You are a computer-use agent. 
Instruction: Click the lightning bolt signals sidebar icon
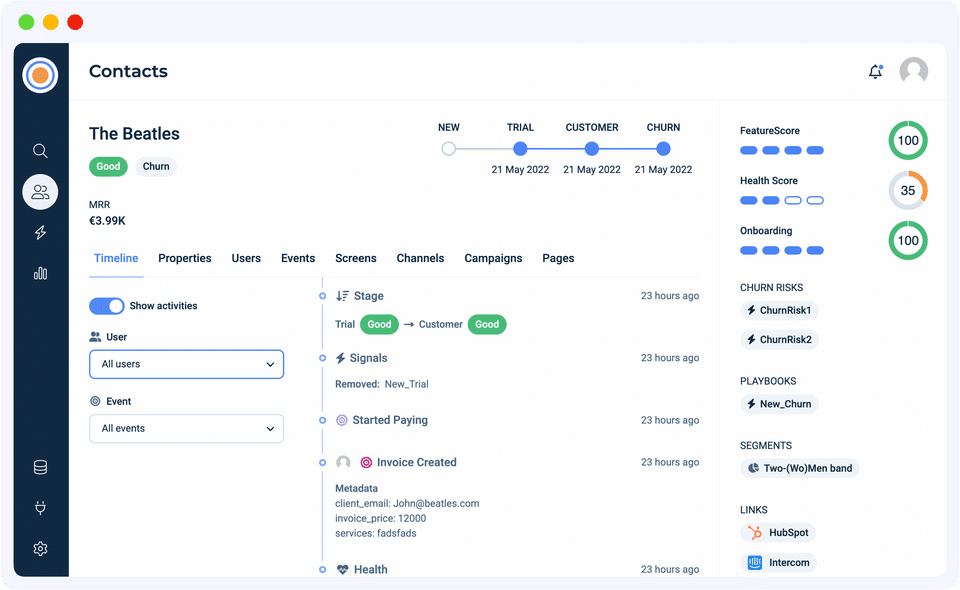40,233
